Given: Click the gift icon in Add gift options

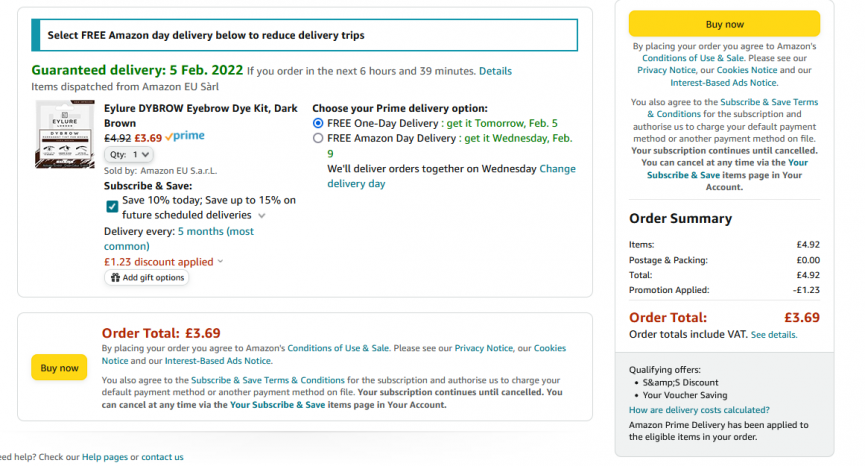Looking at the screenshot, I should coord(115,277).
